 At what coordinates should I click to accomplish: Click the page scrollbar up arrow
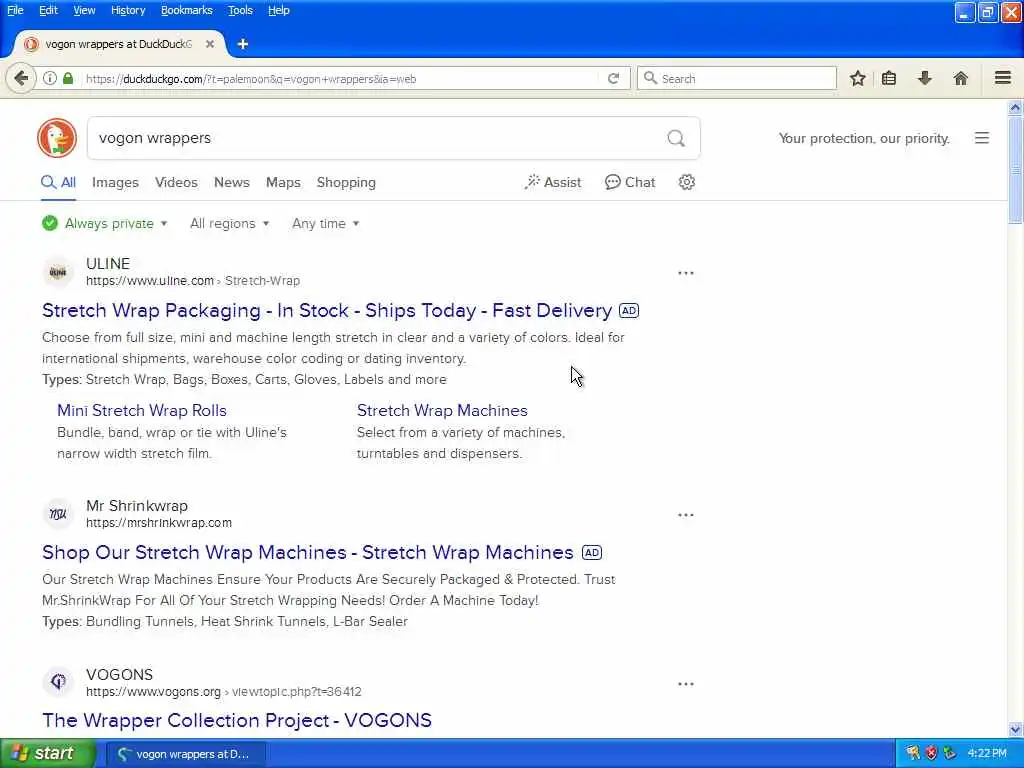(1016, 108)
